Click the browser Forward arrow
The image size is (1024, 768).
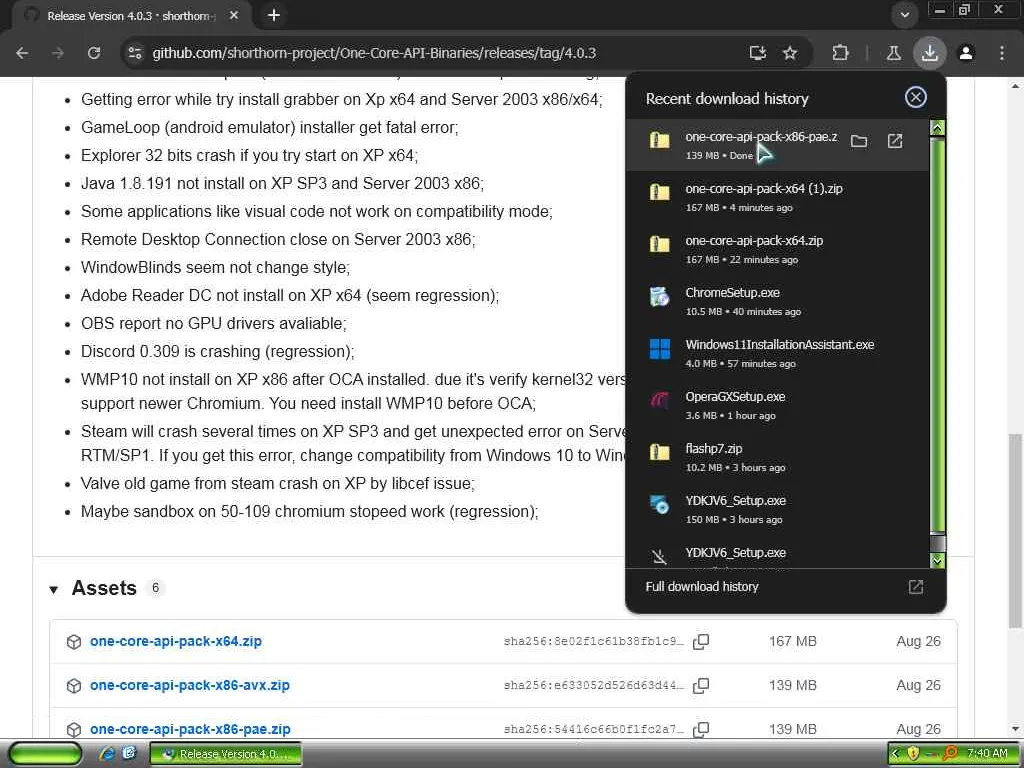point(58,53)
